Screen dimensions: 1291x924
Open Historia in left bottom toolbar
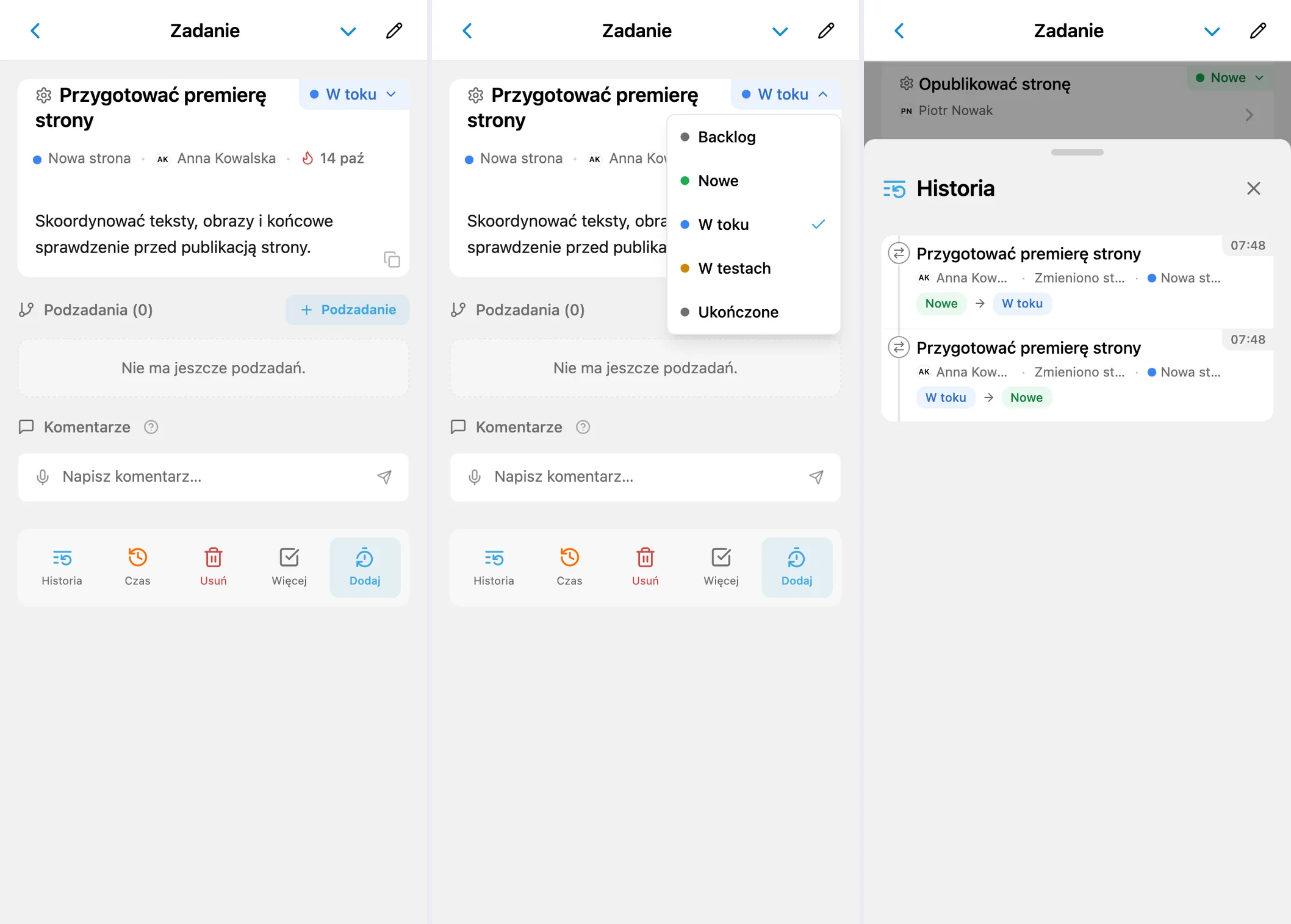pyautogui.click(x=62, y=567)
